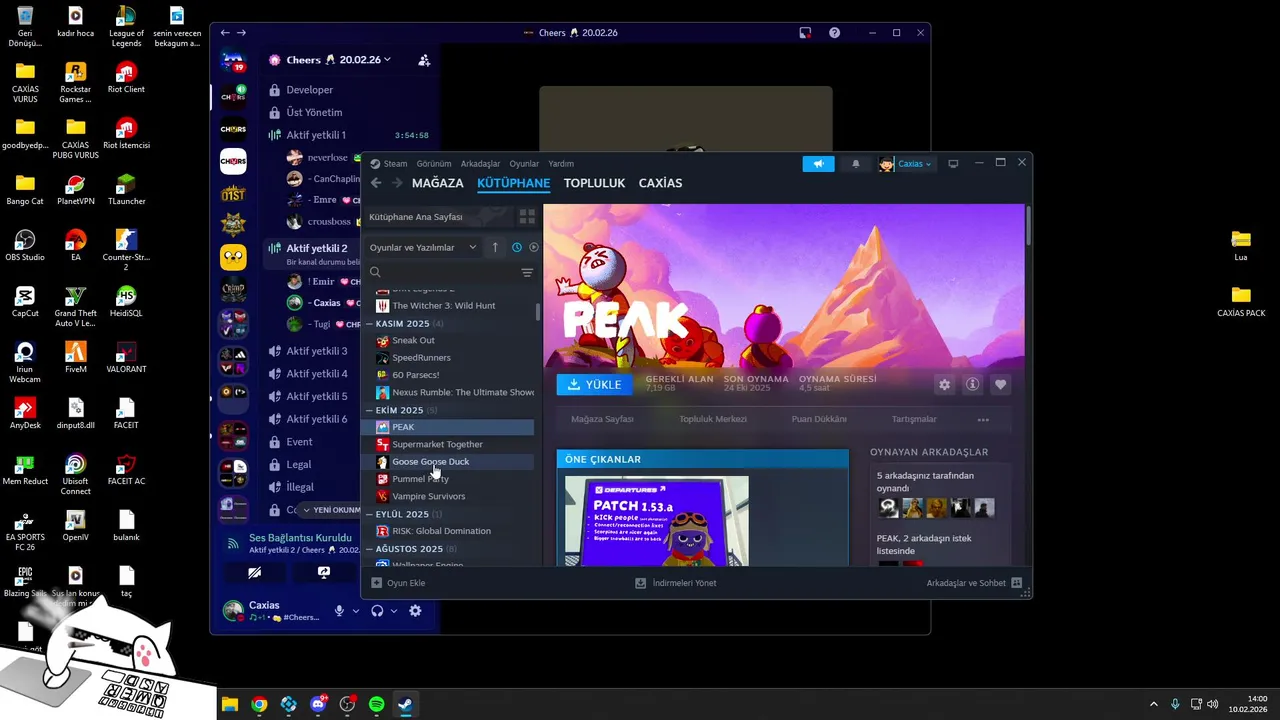Open the Görünüm menu
Viewport: 1280px width, 720px height.
coord(434,164)
